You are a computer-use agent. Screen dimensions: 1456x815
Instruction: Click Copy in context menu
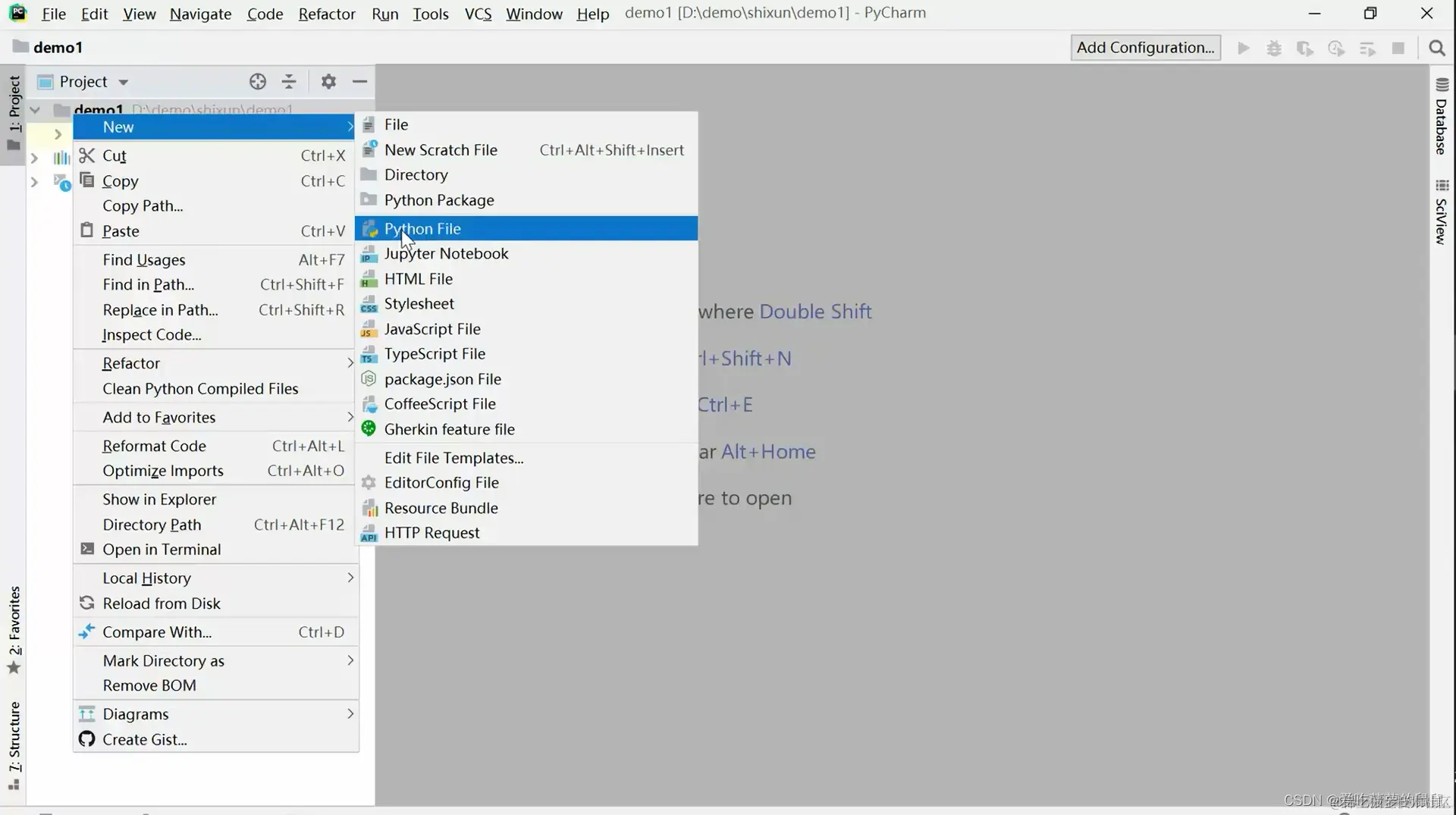[x=215, y=181]
